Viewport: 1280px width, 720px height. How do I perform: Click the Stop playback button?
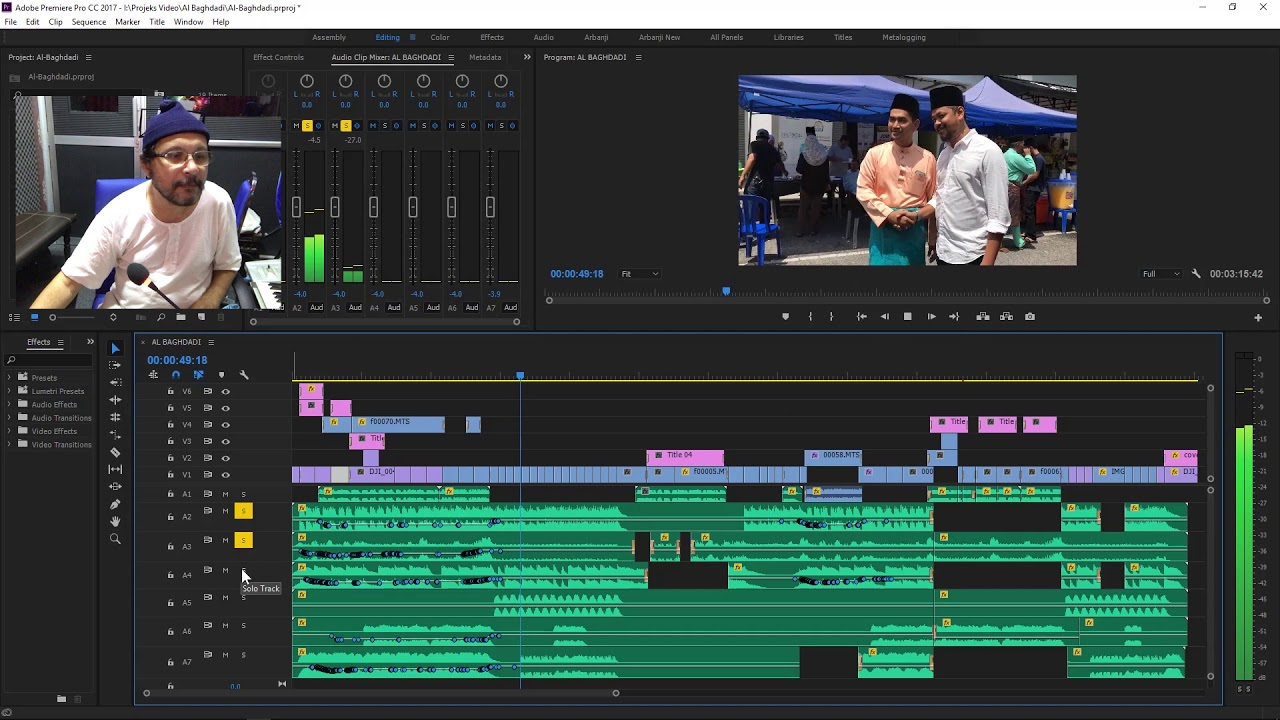click(x=907, y=317)
